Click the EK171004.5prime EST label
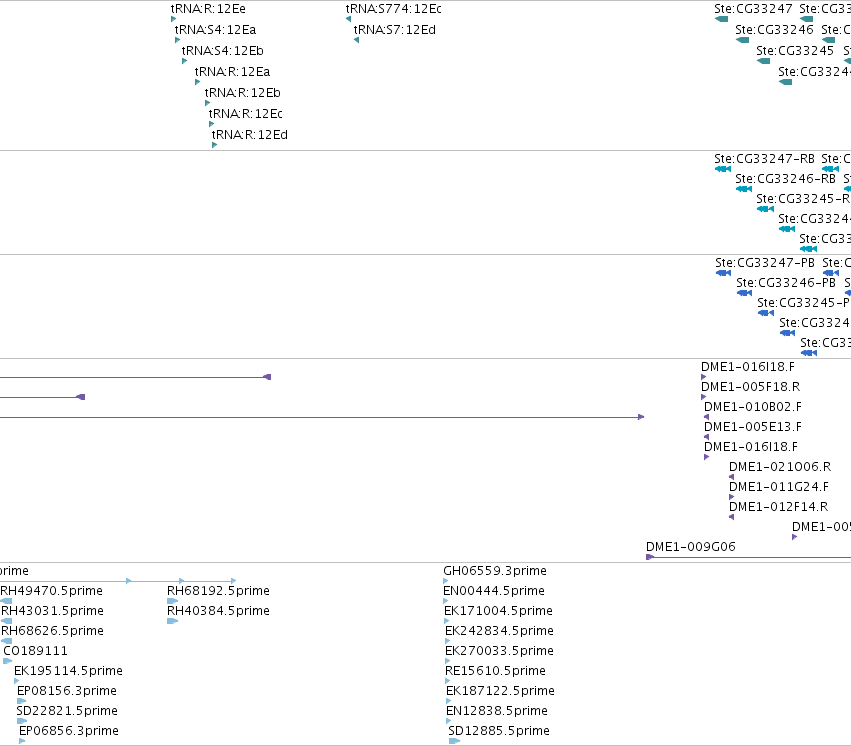 point(498,611)
